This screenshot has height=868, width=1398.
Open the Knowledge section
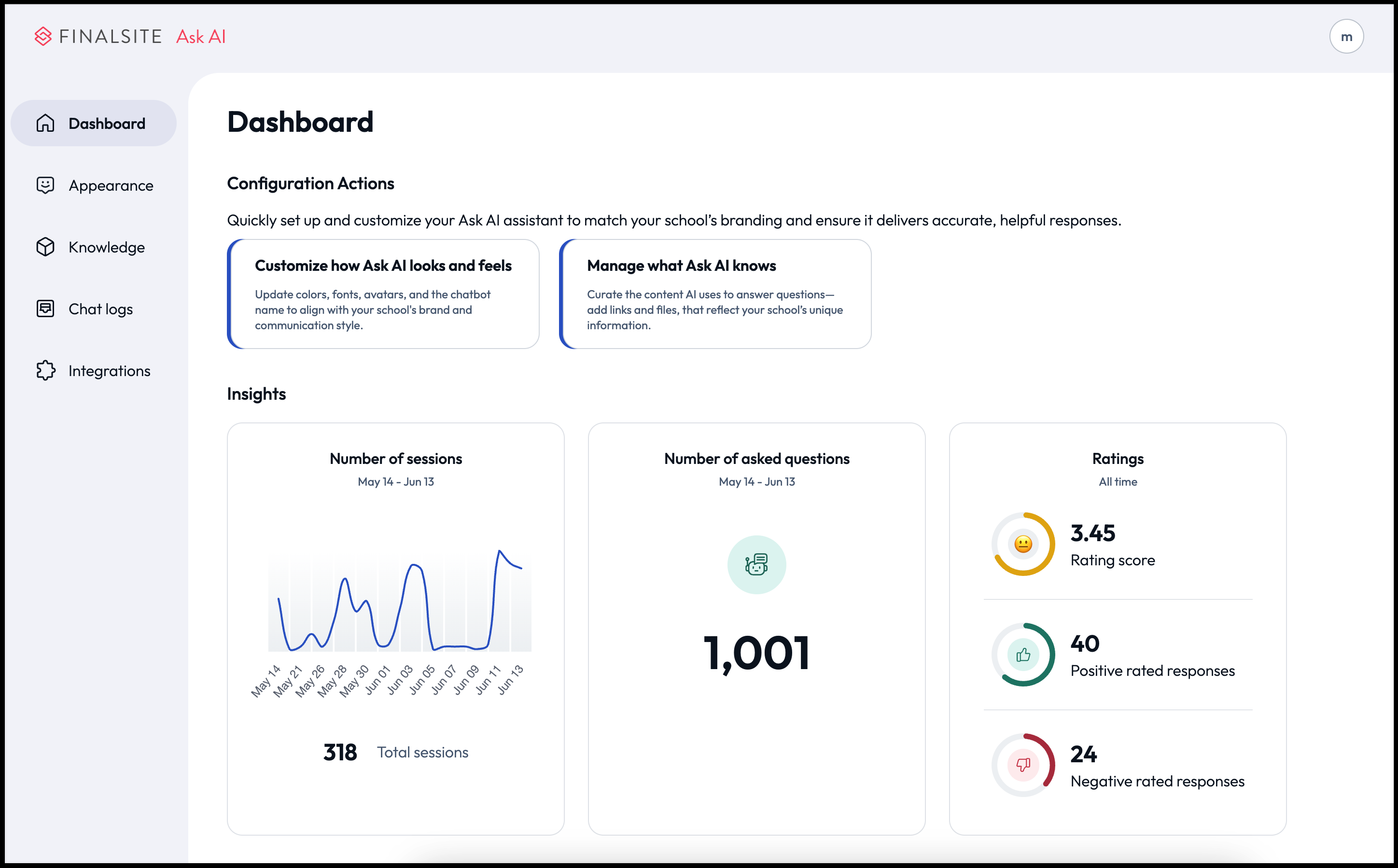point(94,247)
